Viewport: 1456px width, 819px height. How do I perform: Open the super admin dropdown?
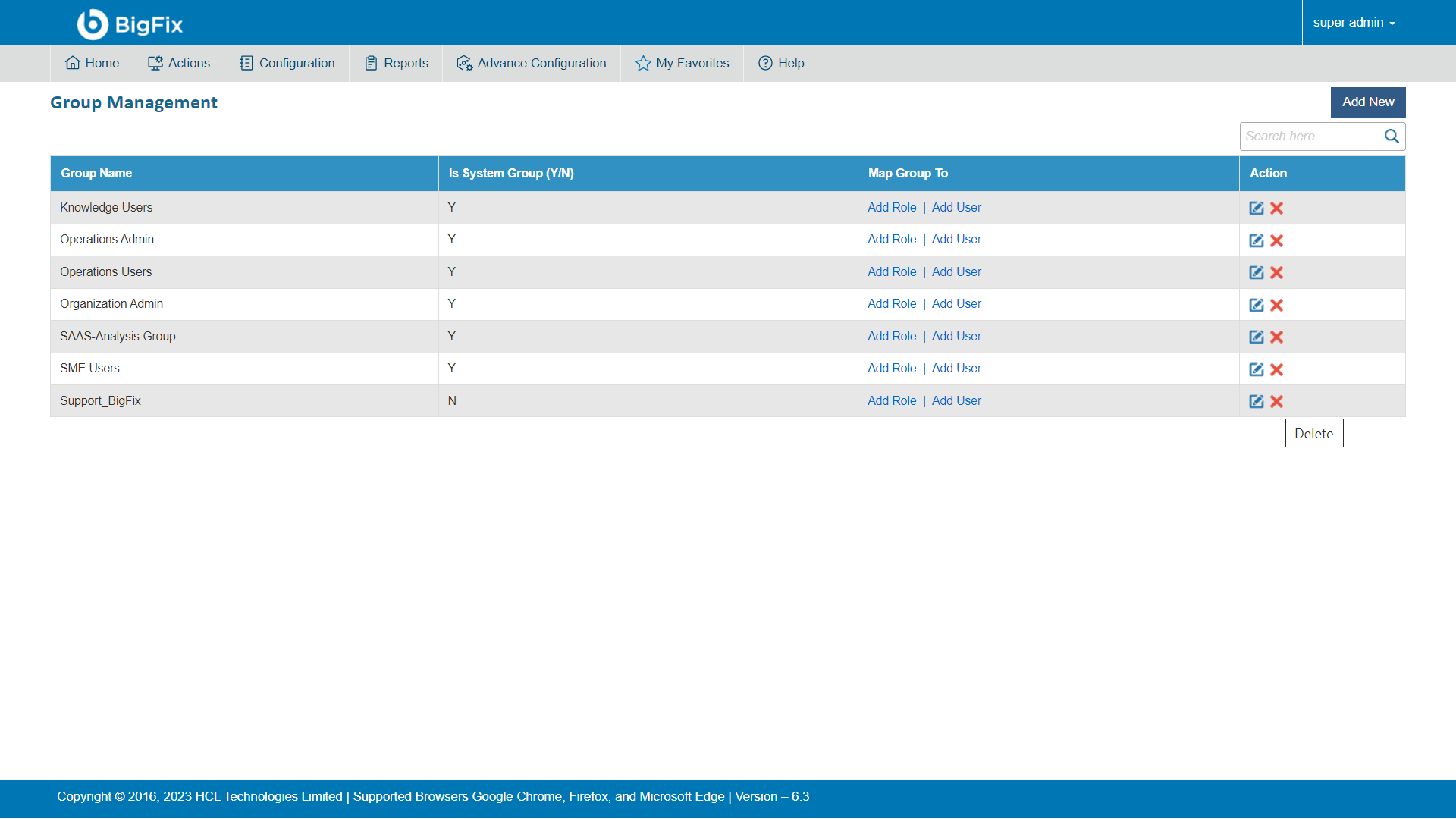1354,23
